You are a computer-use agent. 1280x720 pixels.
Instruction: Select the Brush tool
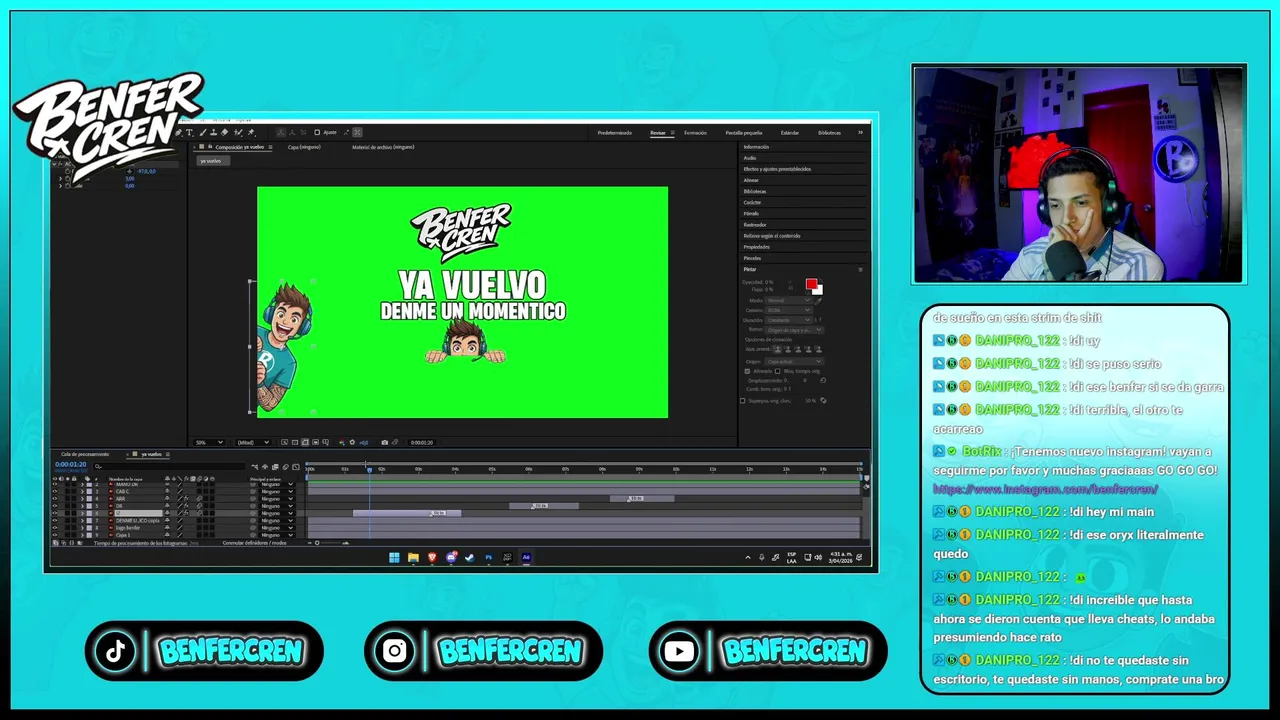203,132
